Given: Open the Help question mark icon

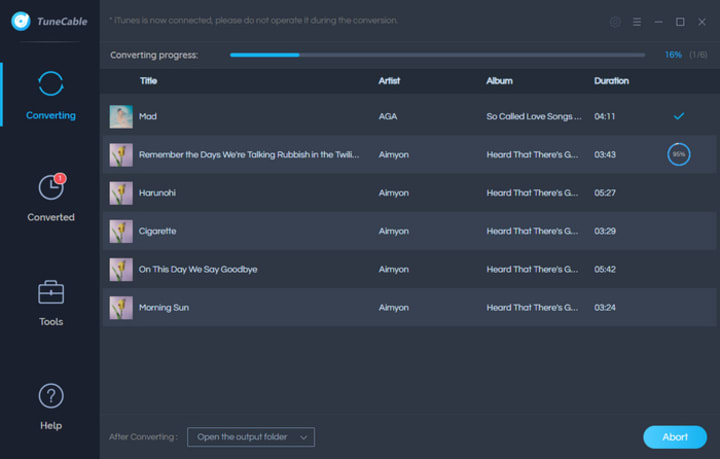Looking at the screenshot, I should pos(51,396).
